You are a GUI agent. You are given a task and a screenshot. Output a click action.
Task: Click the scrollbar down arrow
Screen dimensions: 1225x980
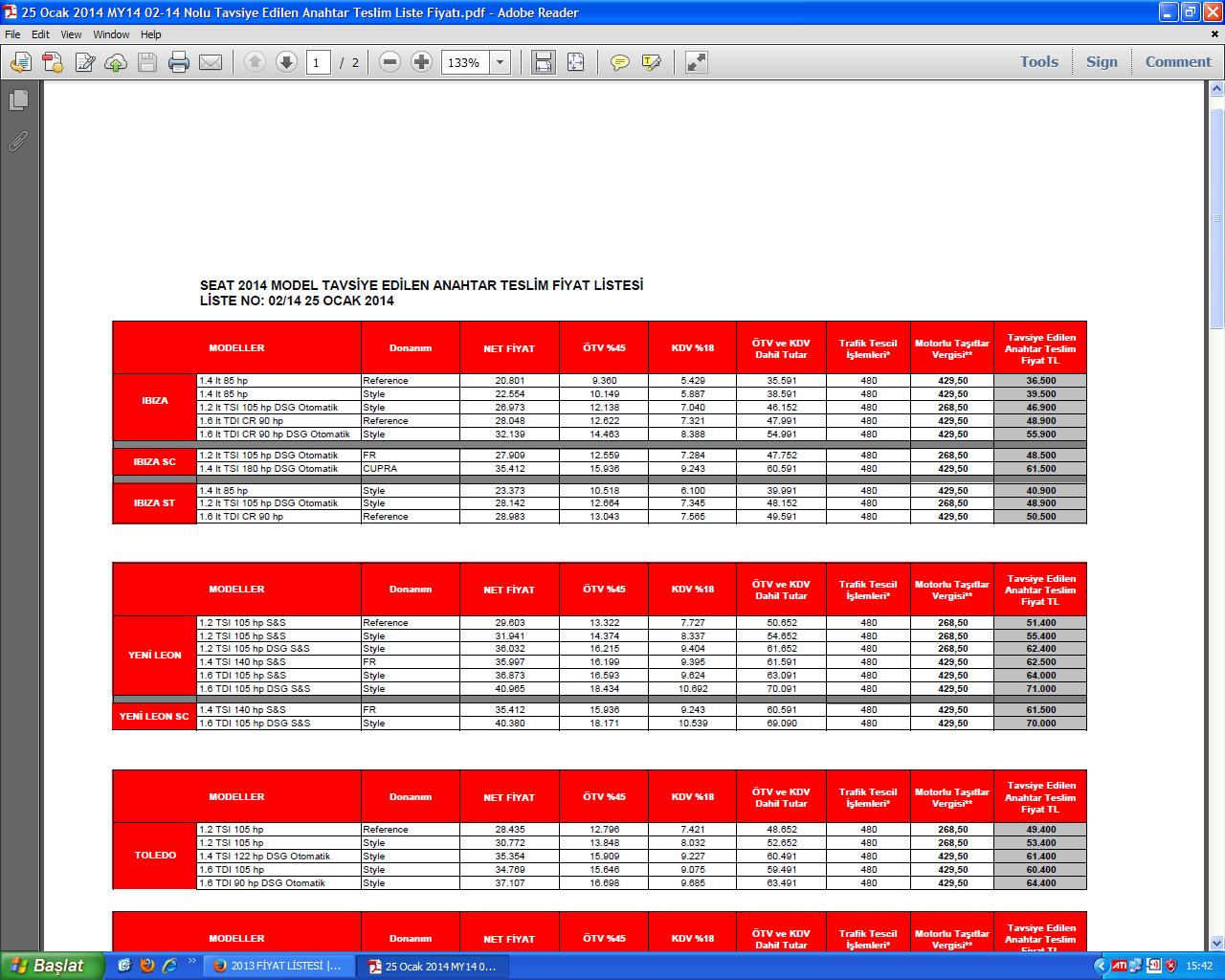1216,944
